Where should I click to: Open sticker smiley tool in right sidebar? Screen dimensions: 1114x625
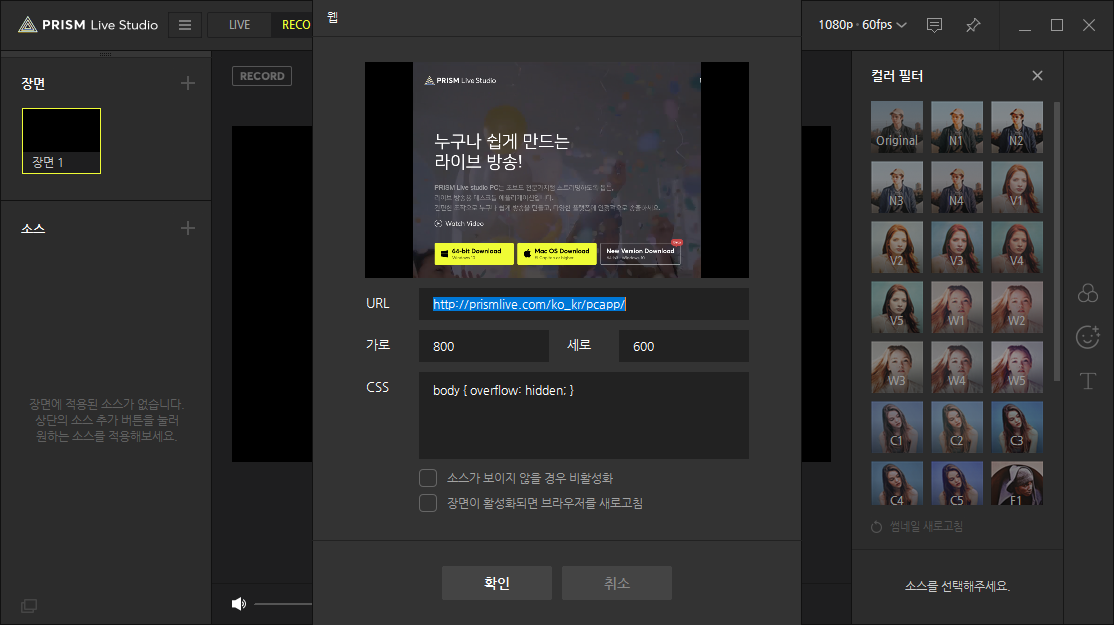pos(1088,337)
